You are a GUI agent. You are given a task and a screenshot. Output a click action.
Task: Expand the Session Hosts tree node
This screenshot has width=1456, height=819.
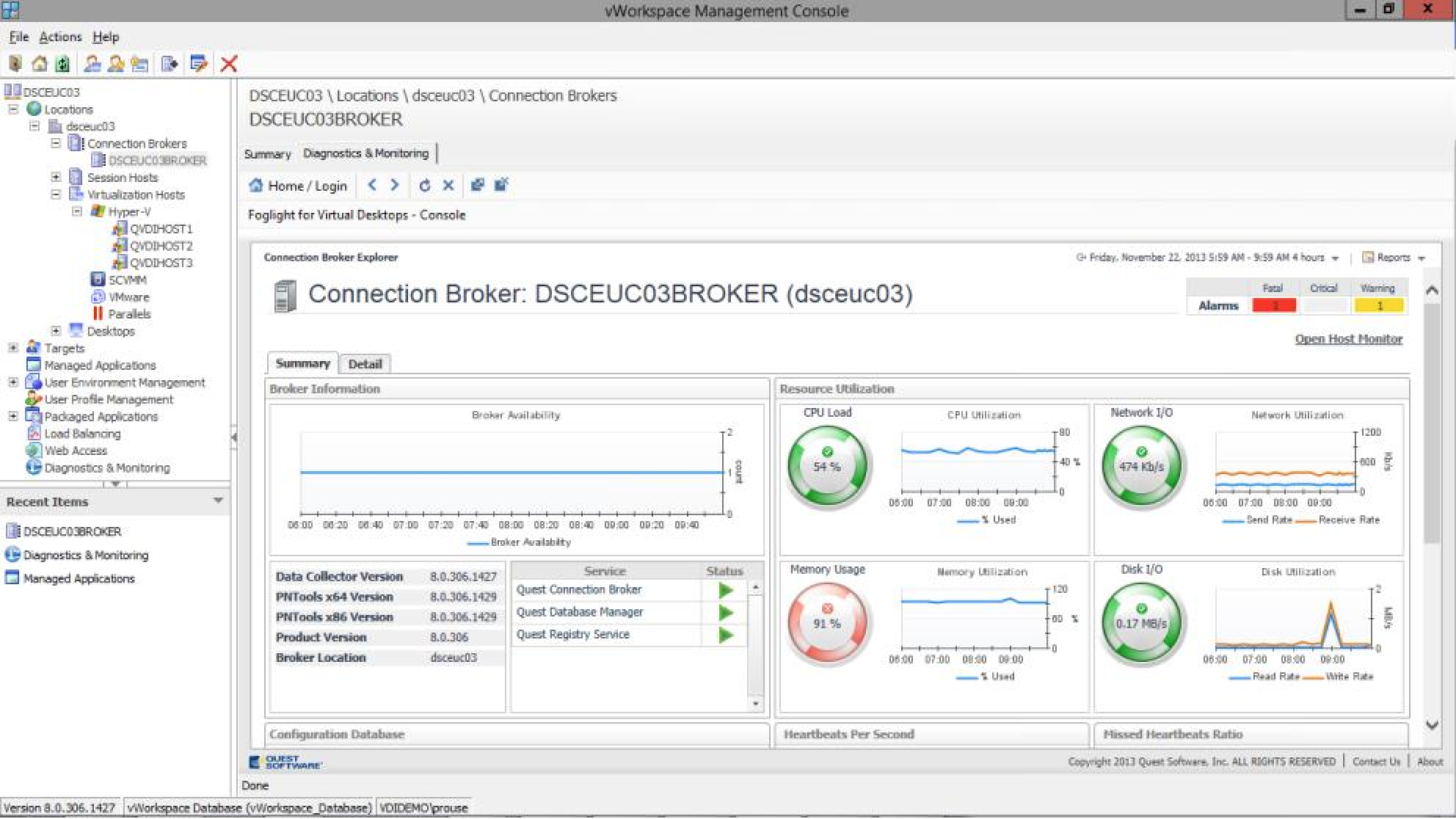(55, 177)
